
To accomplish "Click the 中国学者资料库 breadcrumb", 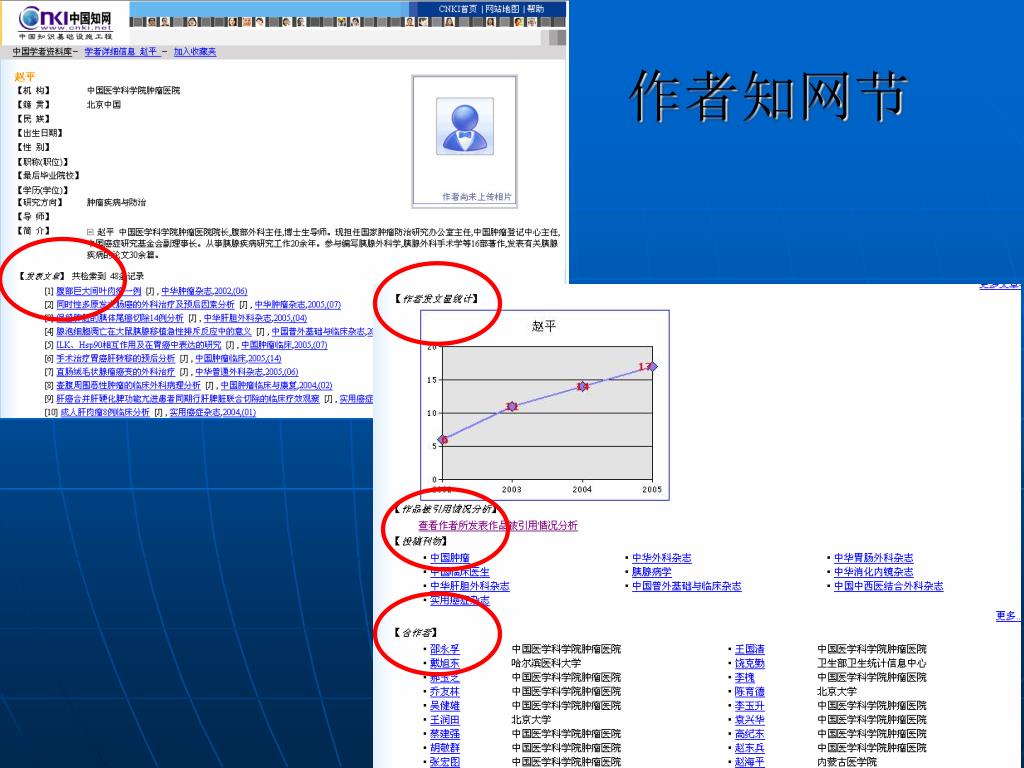I will point(42,52).
